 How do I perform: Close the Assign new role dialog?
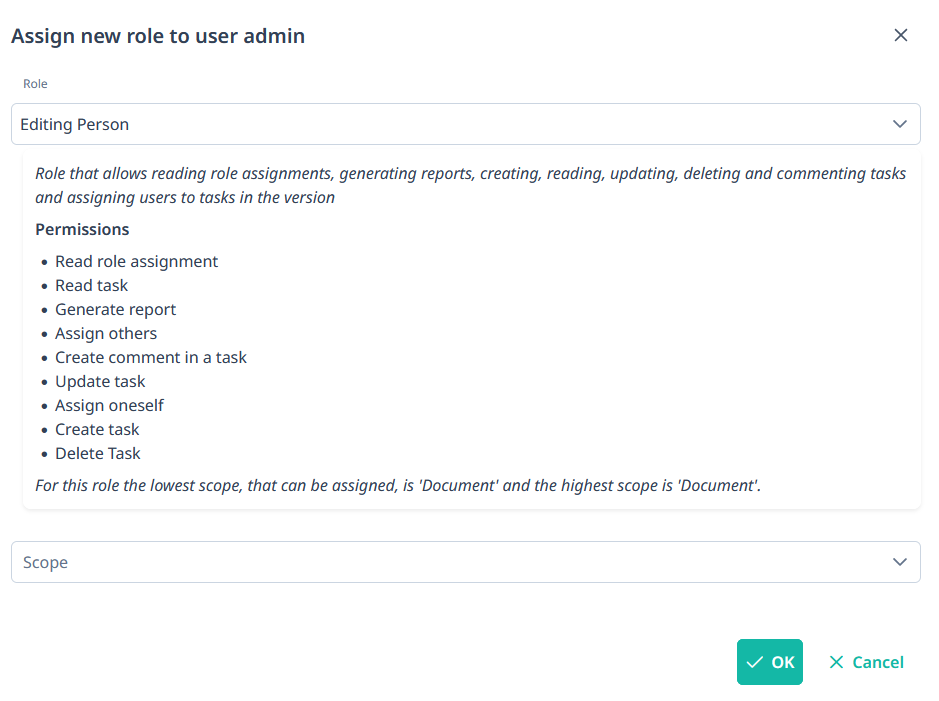point(900,35)
